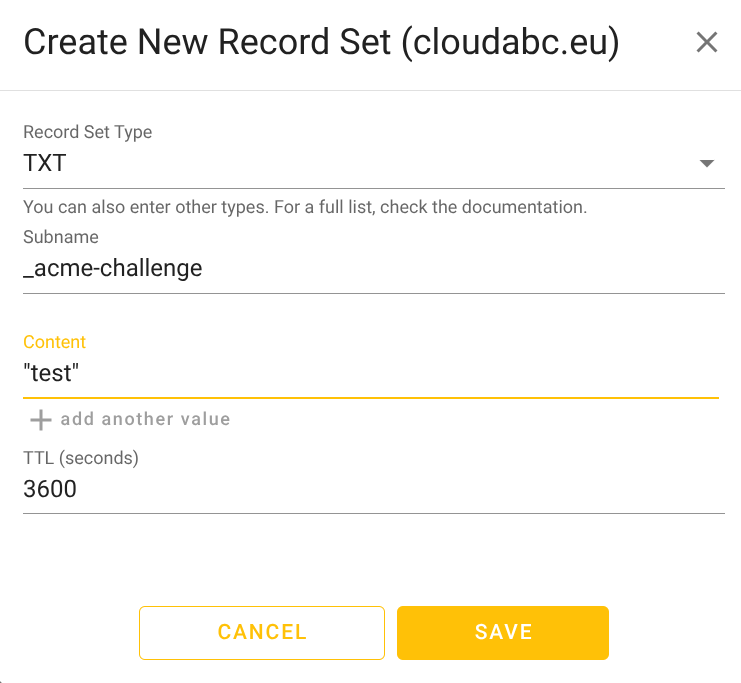Click the _acme-challenge subname value
The width and height of the screenshot is (741, 683).
tap(113, 269)
